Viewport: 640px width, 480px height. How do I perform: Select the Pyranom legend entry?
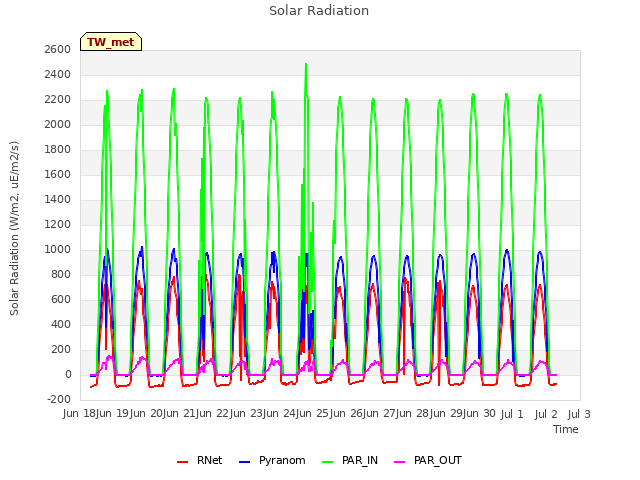(272, 460)
